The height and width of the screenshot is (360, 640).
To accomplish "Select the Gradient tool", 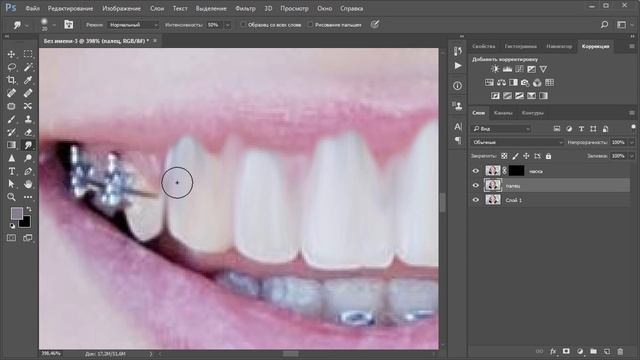I will [11, 145].
